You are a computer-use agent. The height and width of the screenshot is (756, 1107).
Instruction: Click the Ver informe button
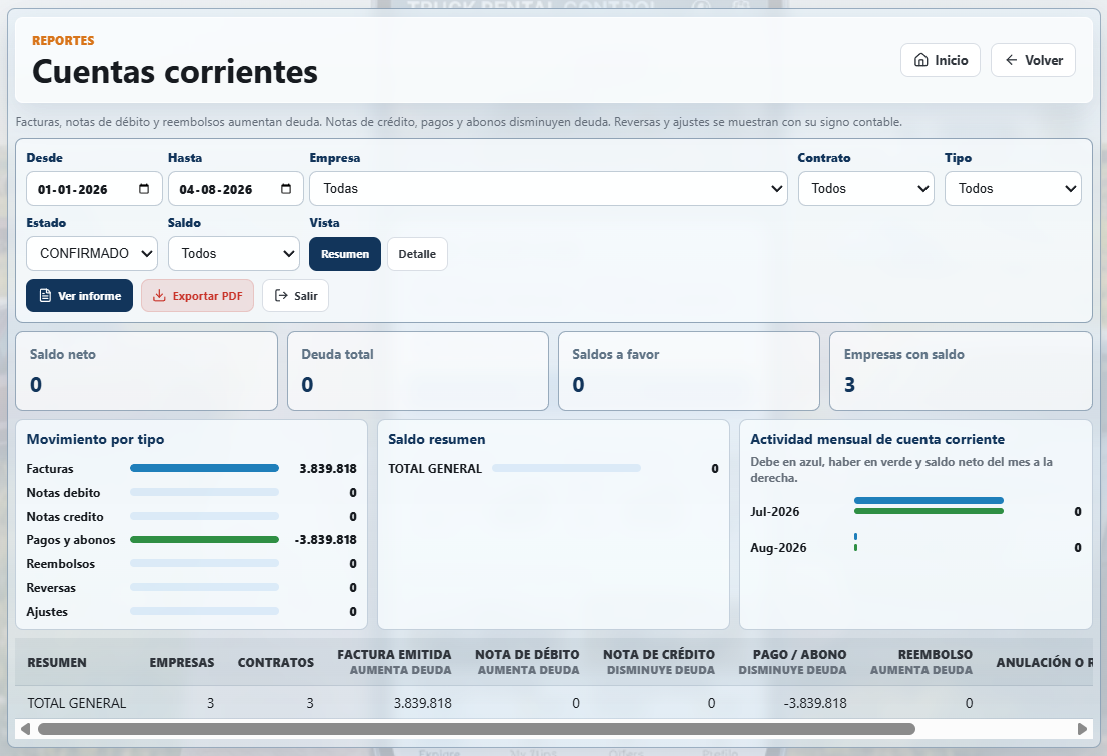coord(79,296)
